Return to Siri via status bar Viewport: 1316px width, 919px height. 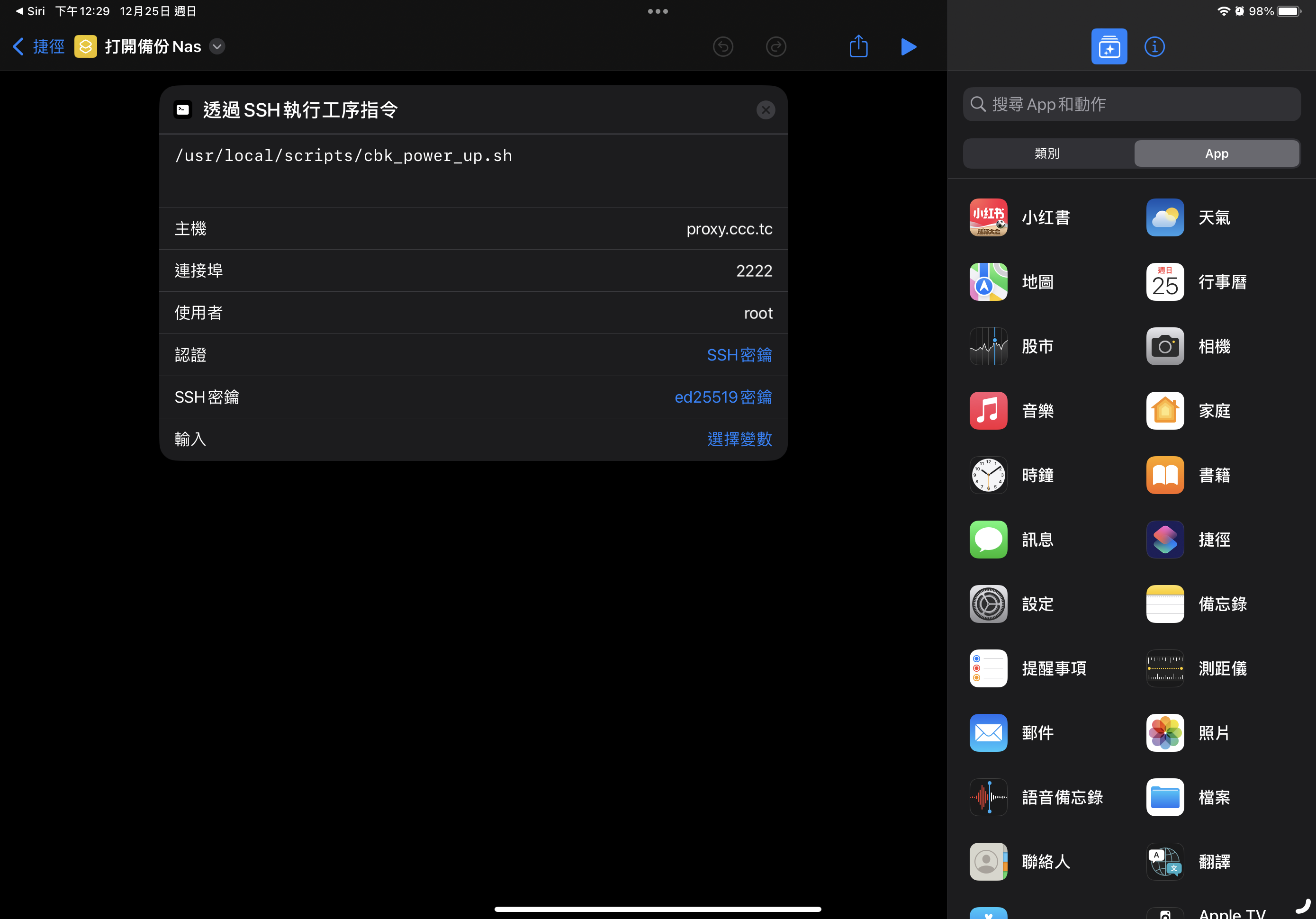(x=30, y=11)
